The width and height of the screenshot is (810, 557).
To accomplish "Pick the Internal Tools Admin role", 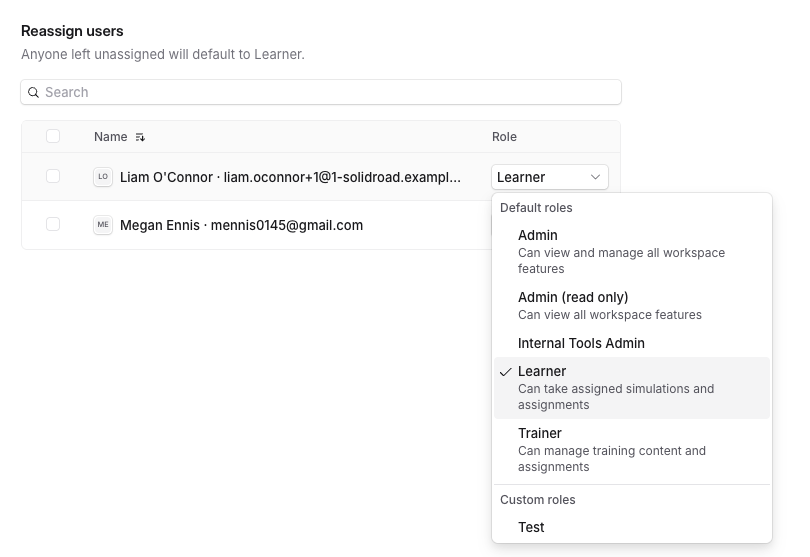I will point(632,343).
